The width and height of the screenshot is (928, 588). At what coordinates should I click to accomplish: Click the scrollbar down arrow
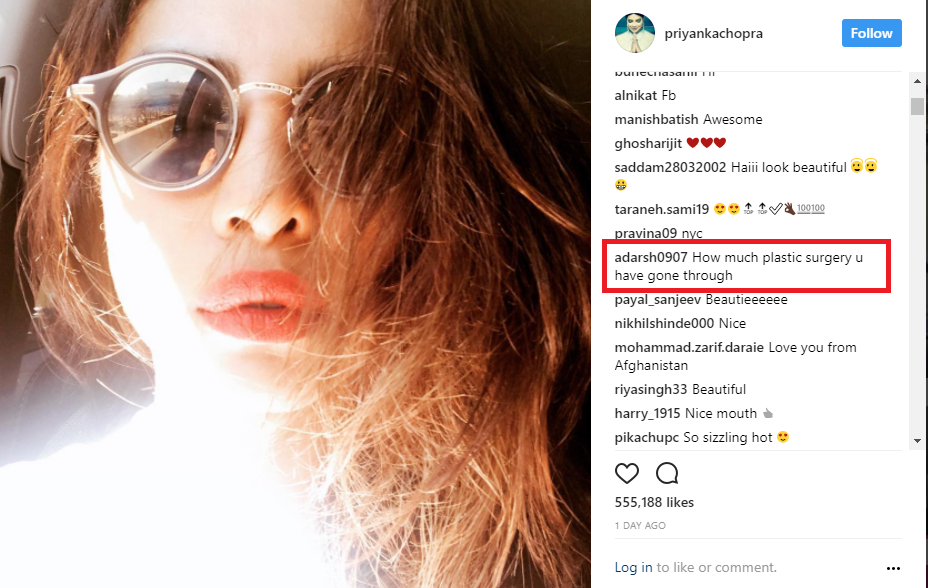pyautogui.click(x=917, y=441)
